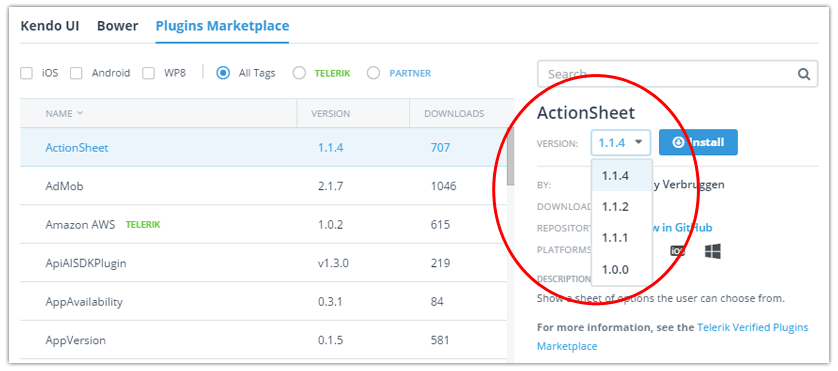Click the magnifier search icon
This screenshot has width=838, height=371.
pyautogui.click(x=804, y=74)
